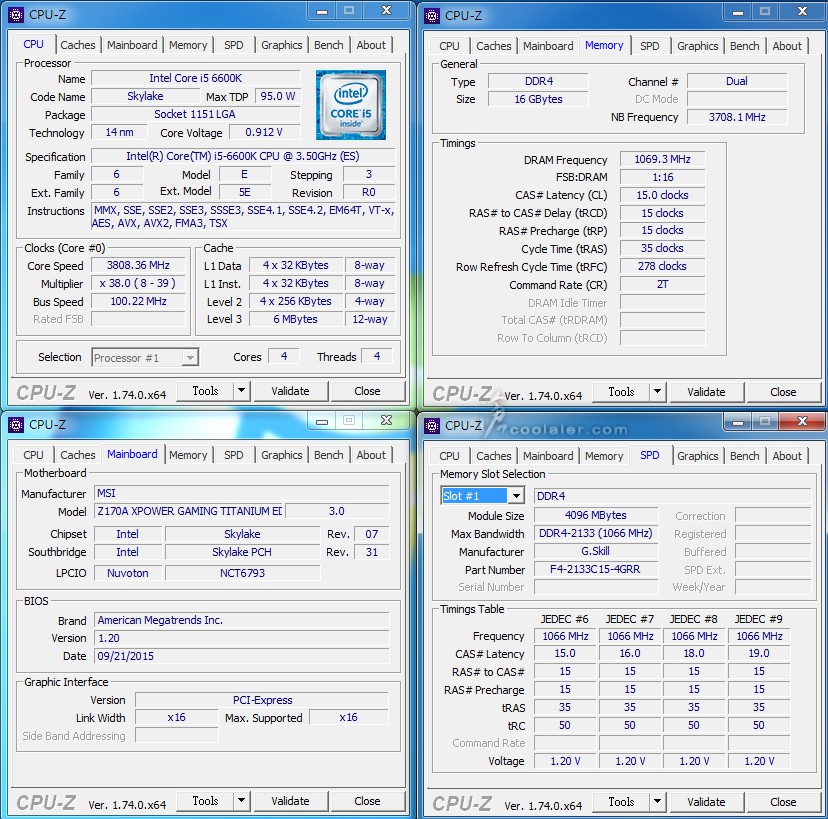Click the NB Frequency value 3708.1 MHz
Viewport: 828px width, 819px height.
[x=737, y=117]
